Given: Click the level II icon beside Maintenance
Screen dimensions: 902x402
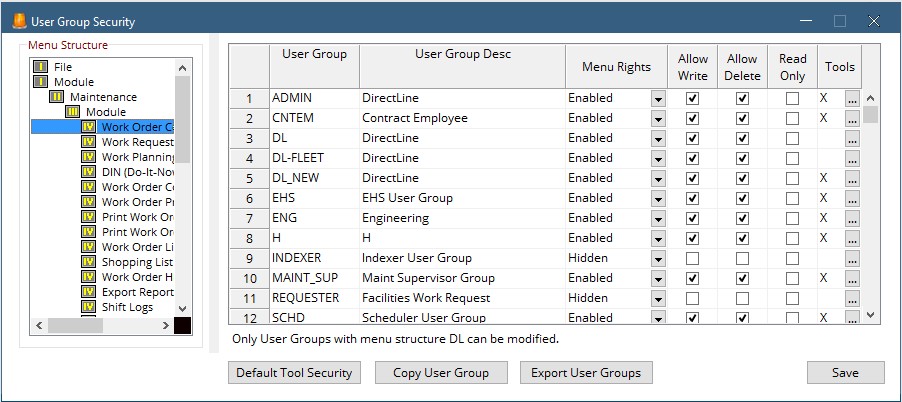Looking at the screenshot, I should click(x=57, y=97).
